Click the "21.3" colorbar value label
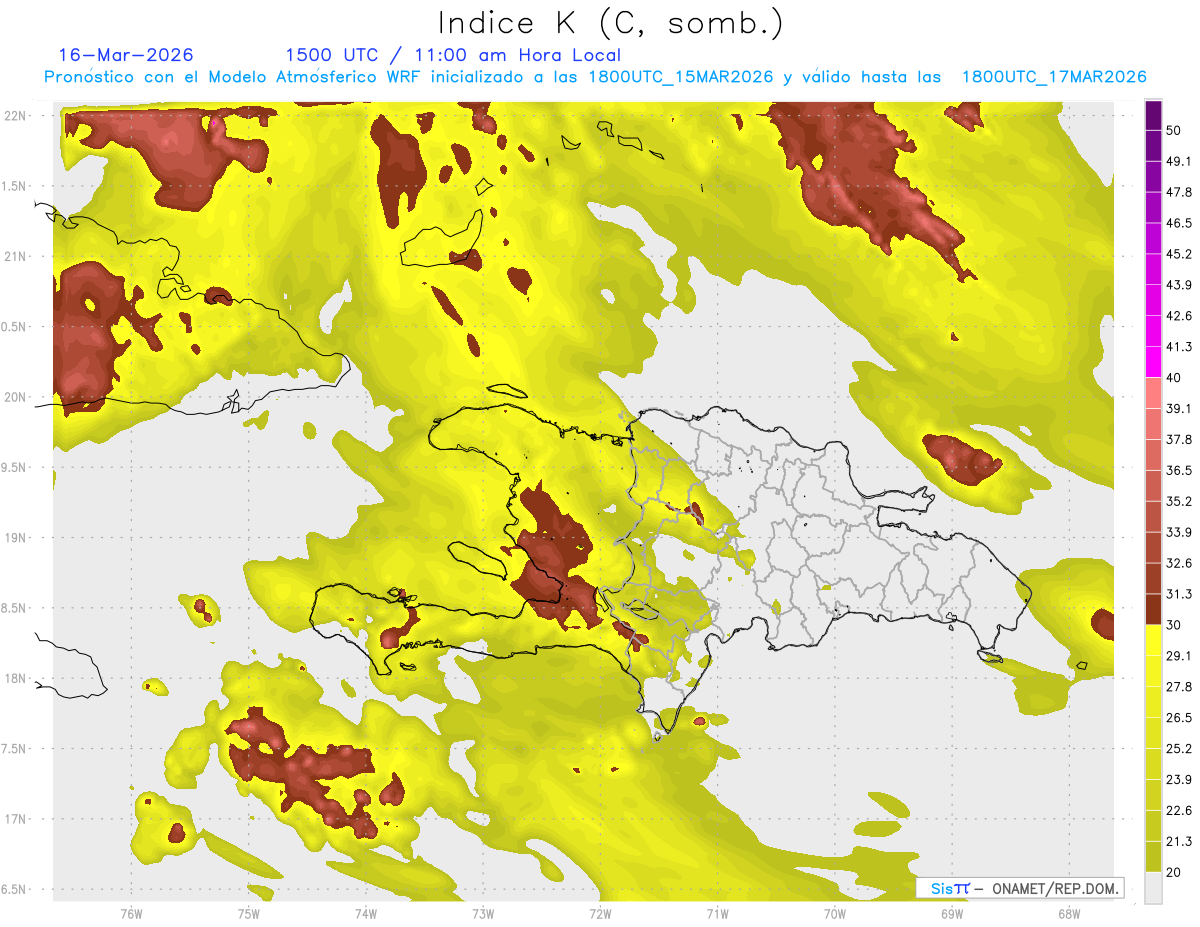Screen dimensions: 1200x927 (x=1180, y=841)
